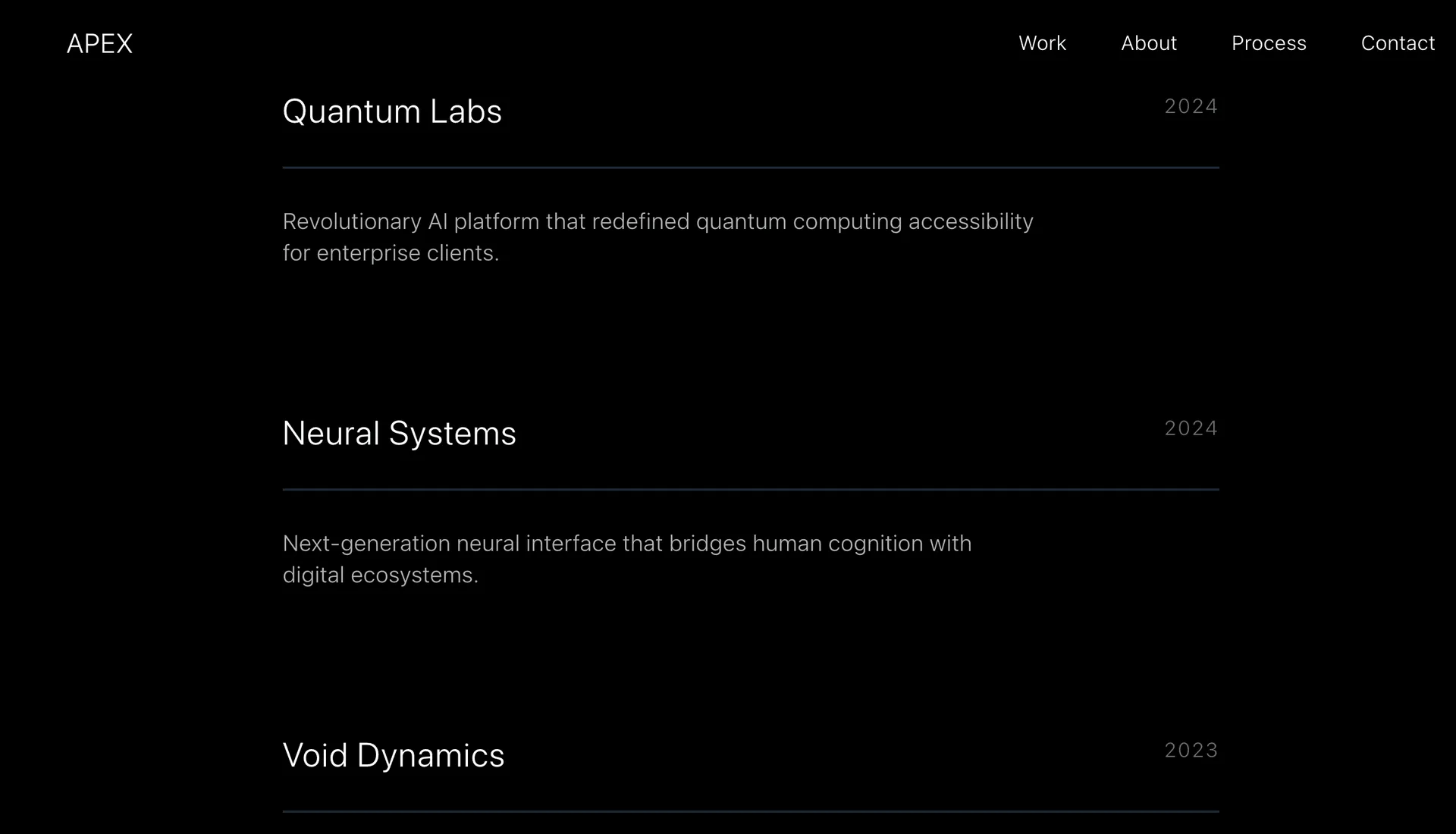Click the Quantum Labs description paragraph
This screenshot has width=1456, height=834.
[658, 237]
